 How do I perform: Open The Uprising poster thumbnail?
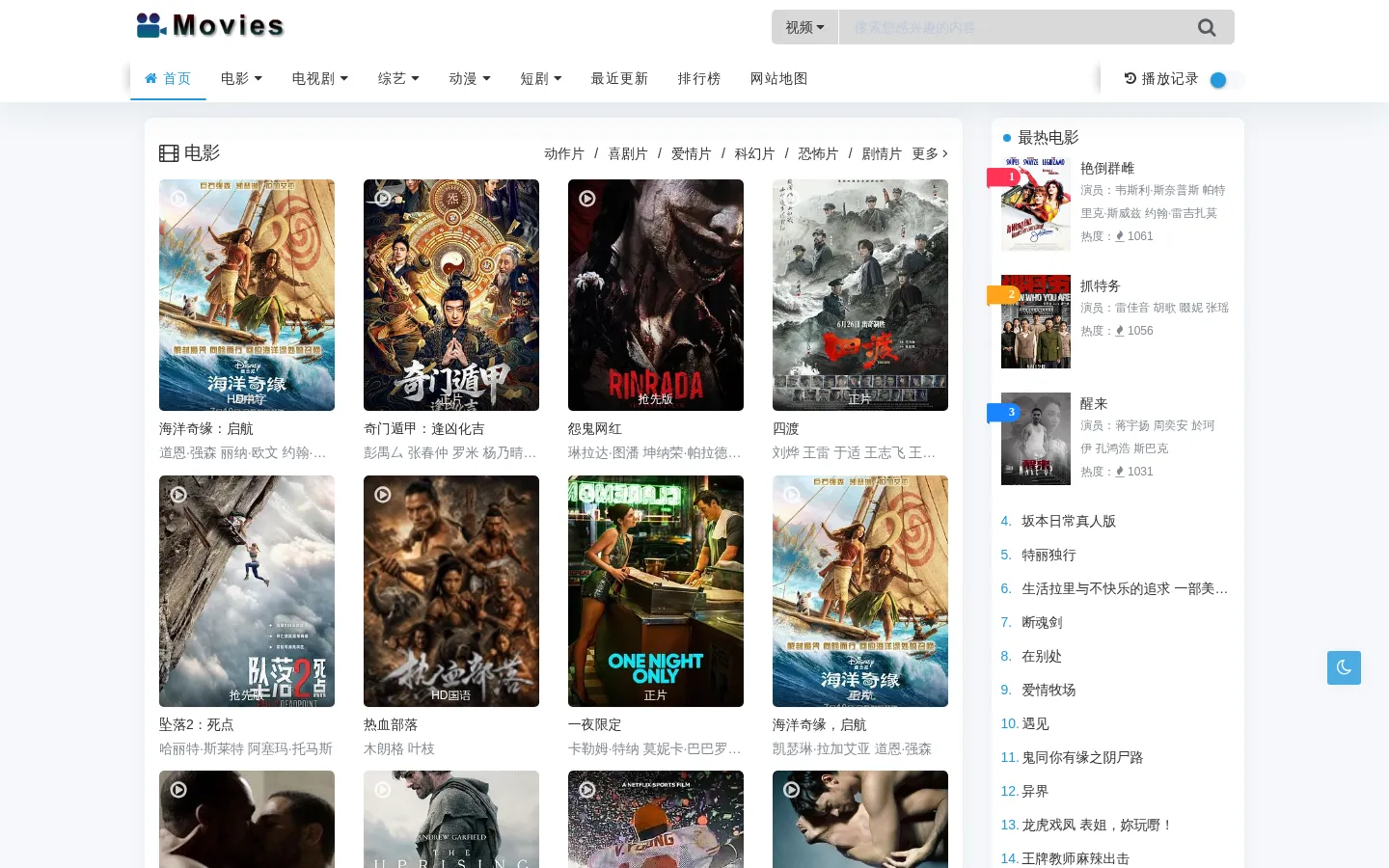pos(451,819)
